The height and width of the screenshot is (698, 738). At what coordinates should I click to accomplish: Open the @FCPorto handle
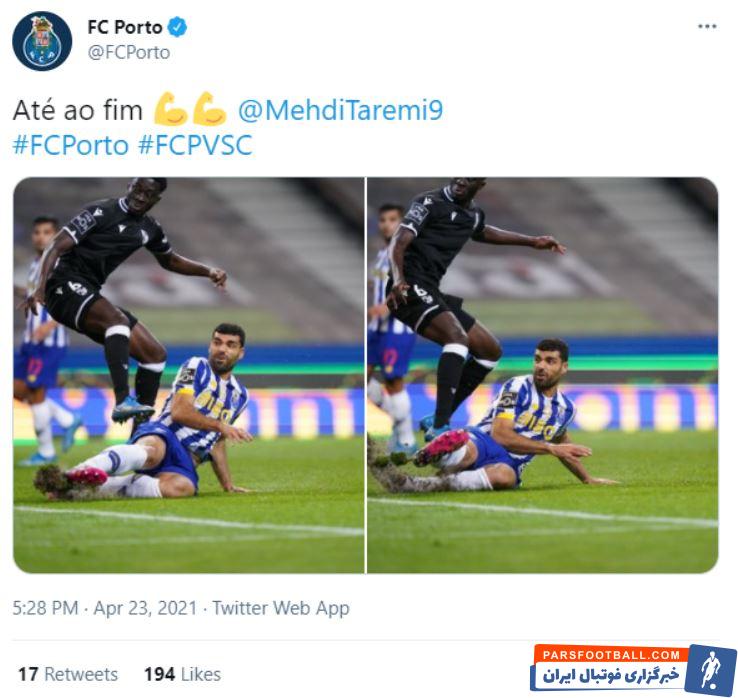click(x=129, y=52)
